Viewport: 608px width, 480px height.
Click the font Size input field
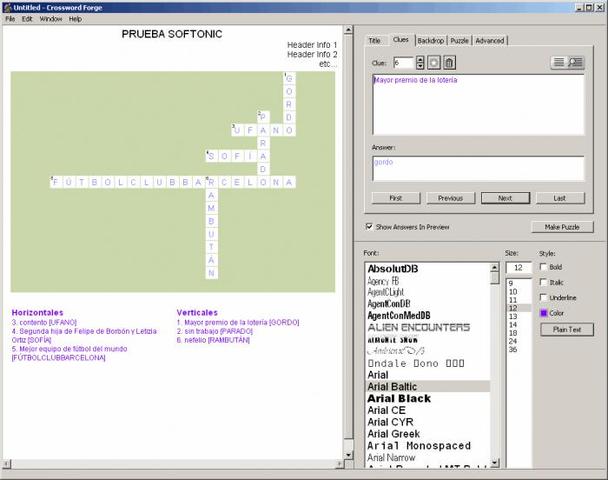518,268
